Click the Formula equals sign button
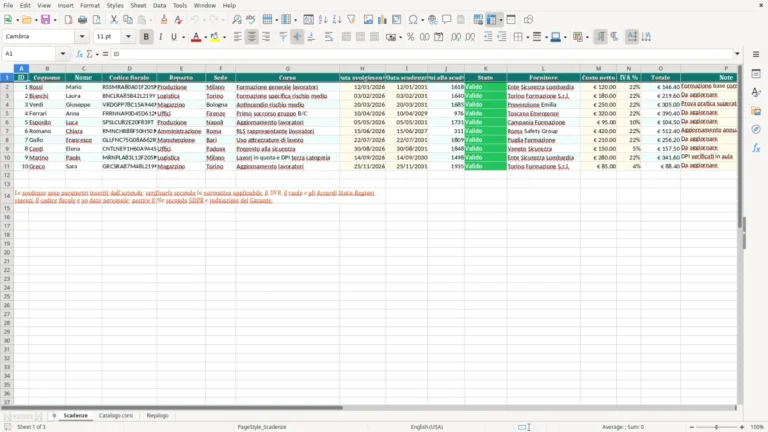Viewport: 768px width, 432px height. point(105,54)
